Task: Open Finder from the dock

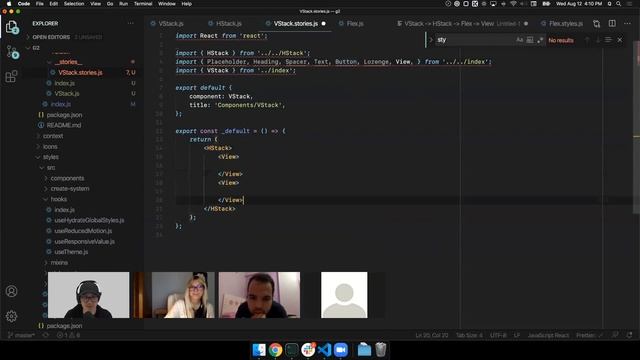Action: pyautogui.click(x=259, y=350)
